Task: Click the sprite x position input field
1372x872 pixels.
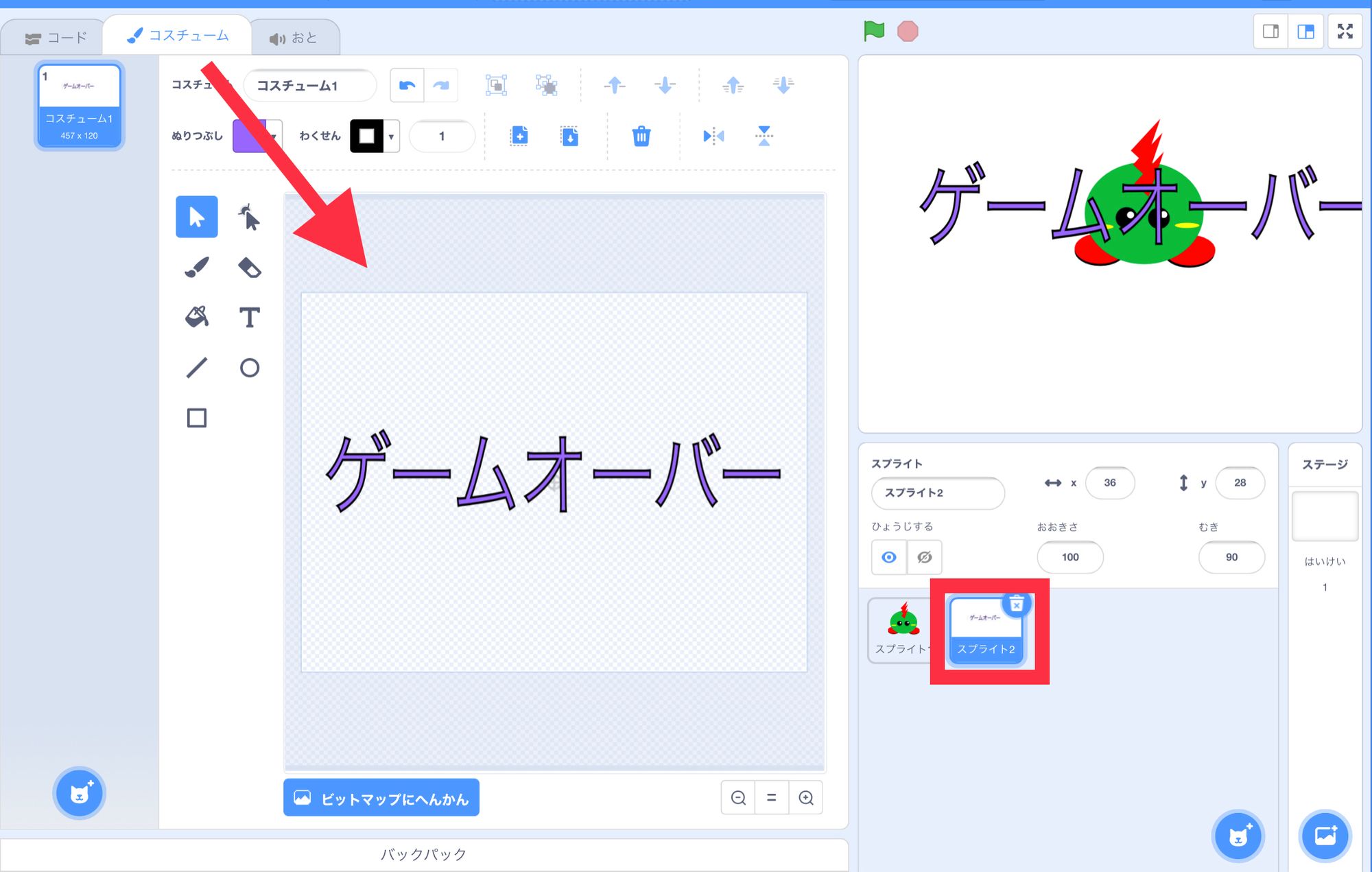Action: [1109, 482]
